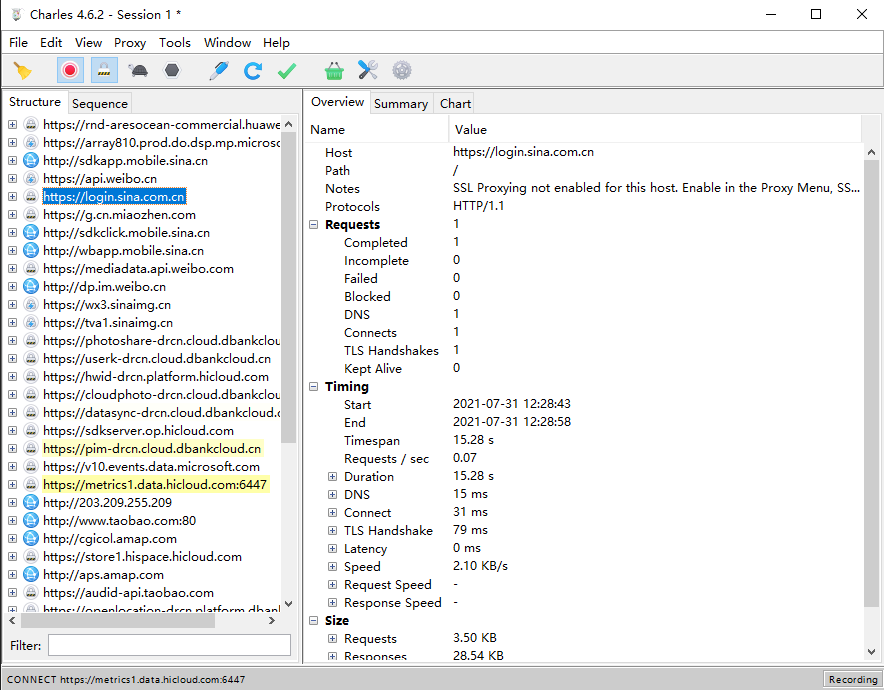Toggle the red Recording button

(x=70, y=70)
